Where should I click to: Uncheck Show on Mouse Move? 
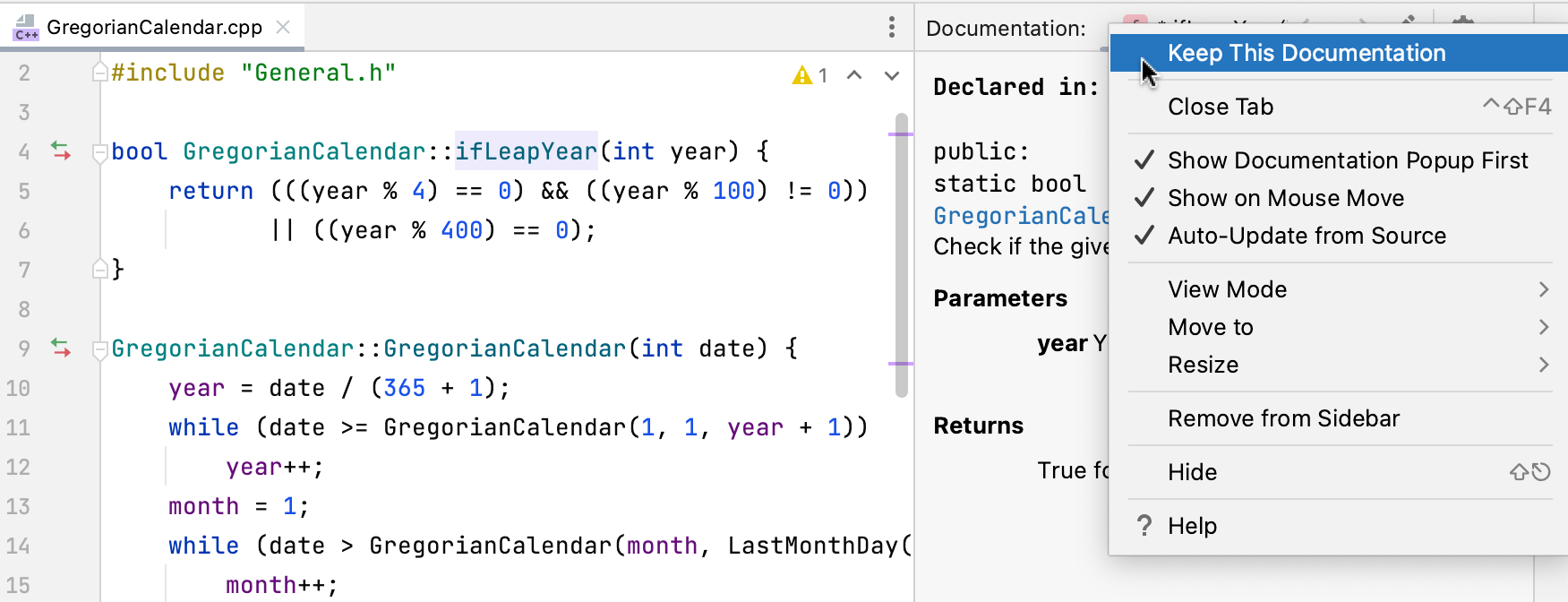[1285, 198]
